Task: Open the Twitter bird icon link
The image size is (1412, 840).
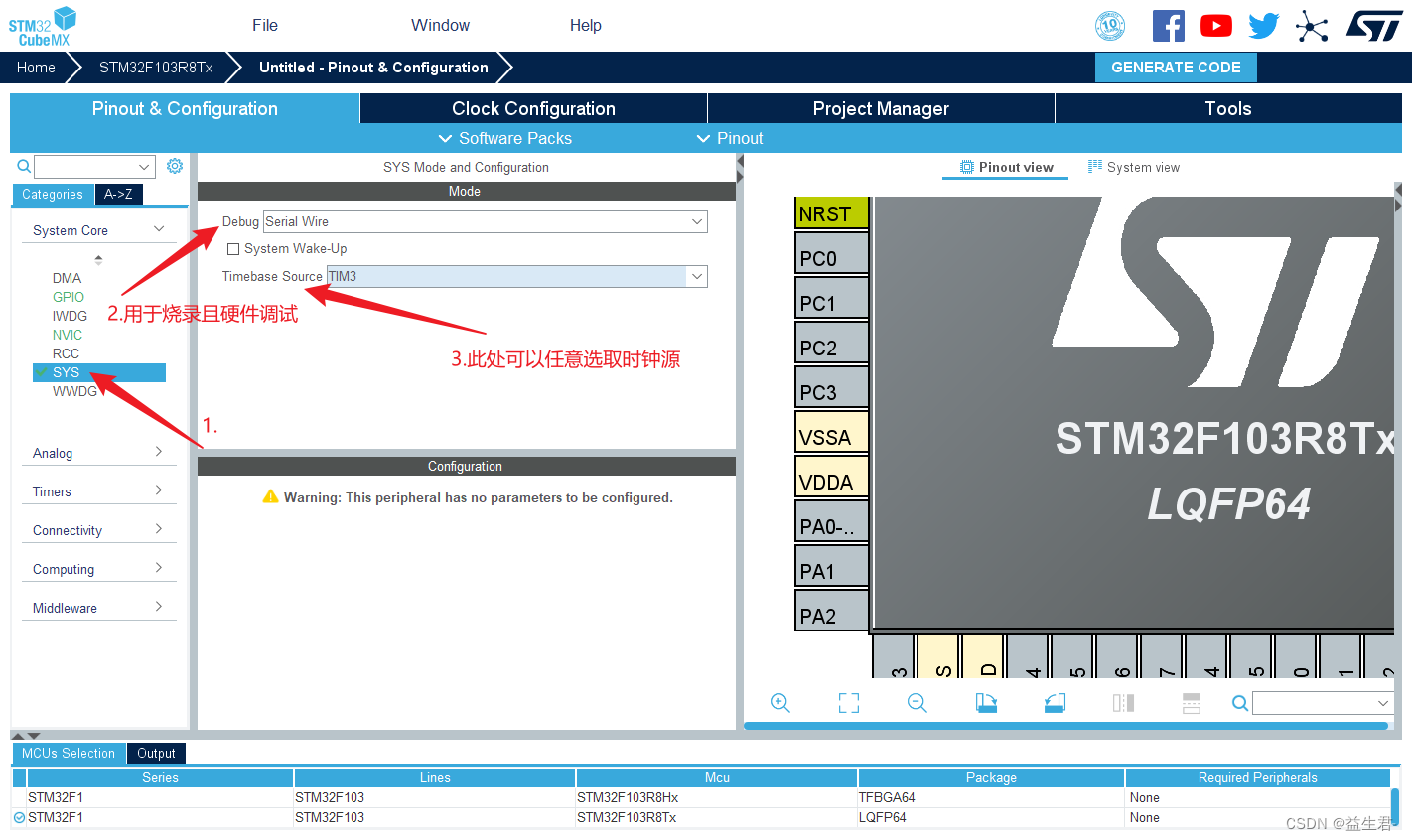Action: (x=1264, y=26)
